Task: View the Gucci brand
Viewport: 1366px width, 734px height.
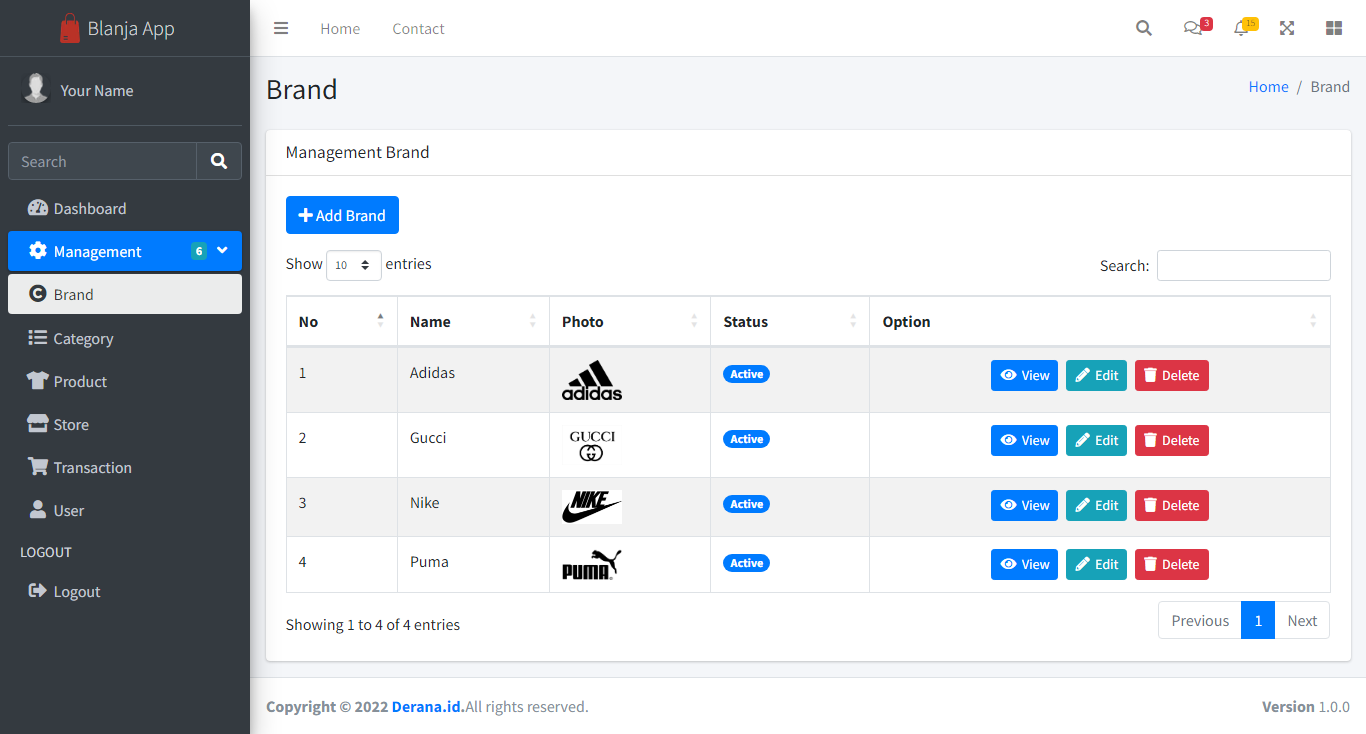Action: click(1024, 440)
